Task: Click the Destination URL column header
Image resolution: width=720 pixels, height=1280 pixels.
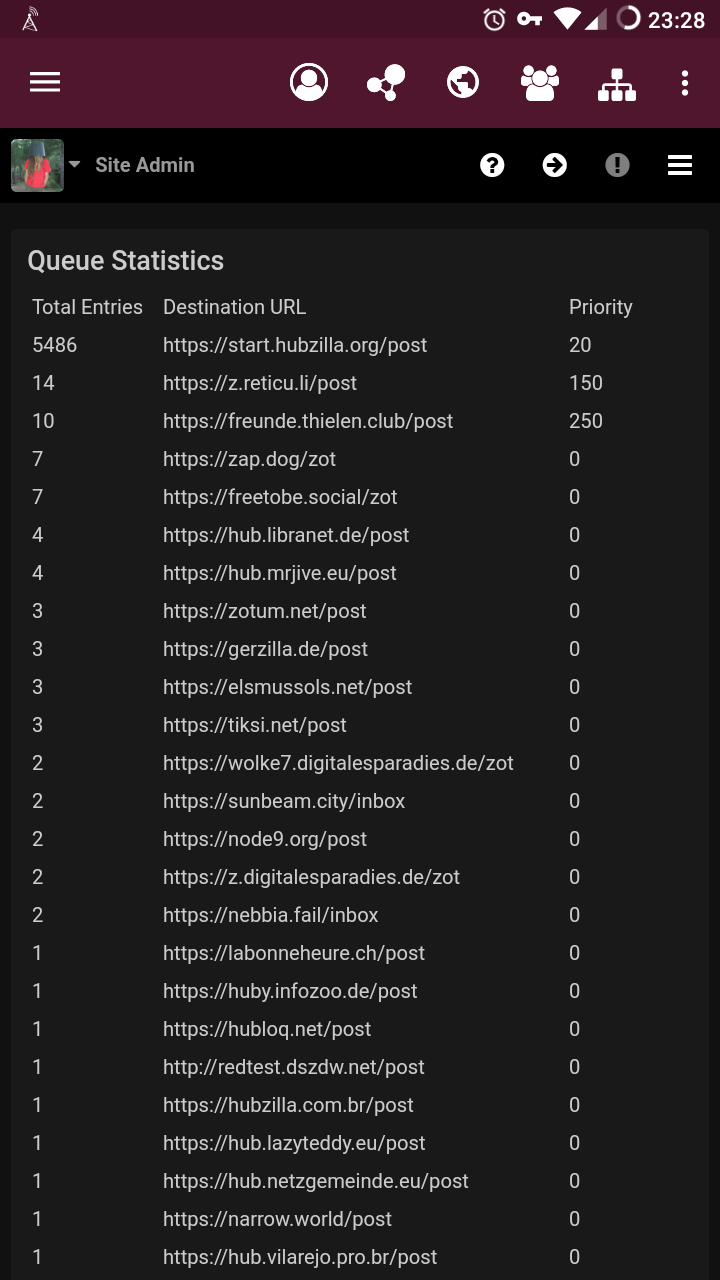Action: tap(234, 307)
